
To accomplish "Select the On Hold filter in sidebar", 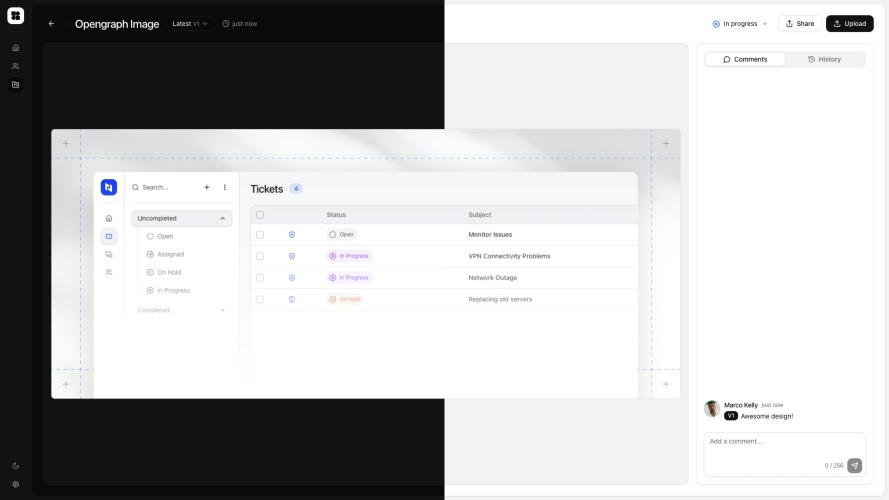I will (x=164, y=273).
